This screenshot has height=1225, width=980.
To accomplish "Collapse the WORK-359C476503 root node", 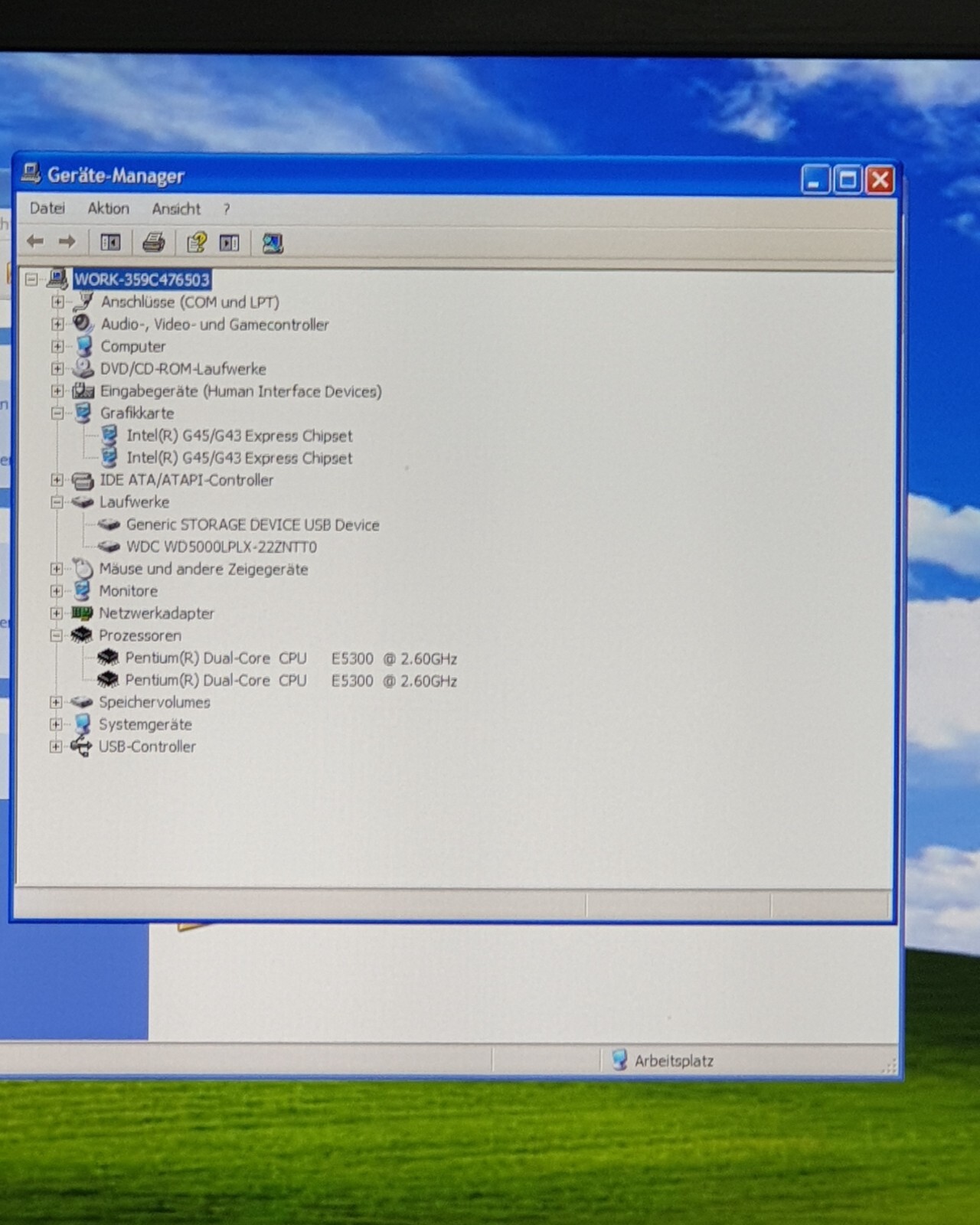I will (31, 279).
